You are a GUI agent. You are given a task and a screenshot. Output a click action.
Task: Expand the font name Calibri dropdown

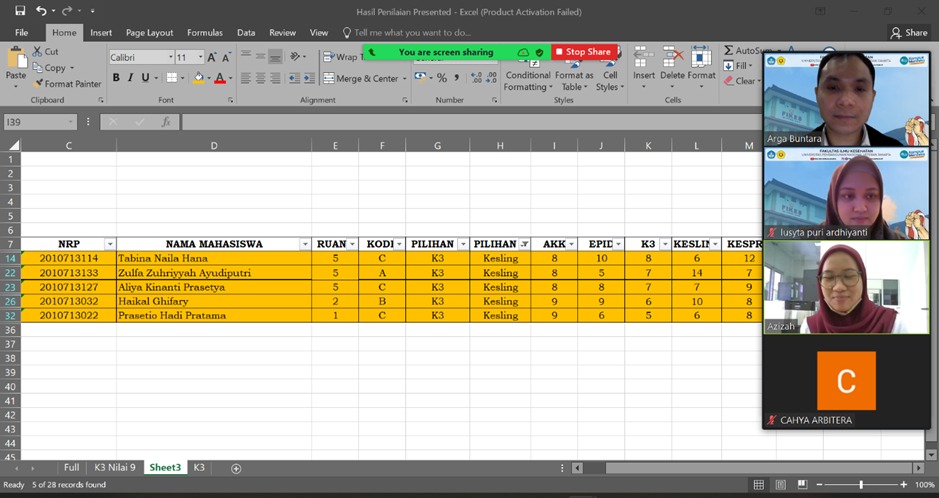pos(169,58)
